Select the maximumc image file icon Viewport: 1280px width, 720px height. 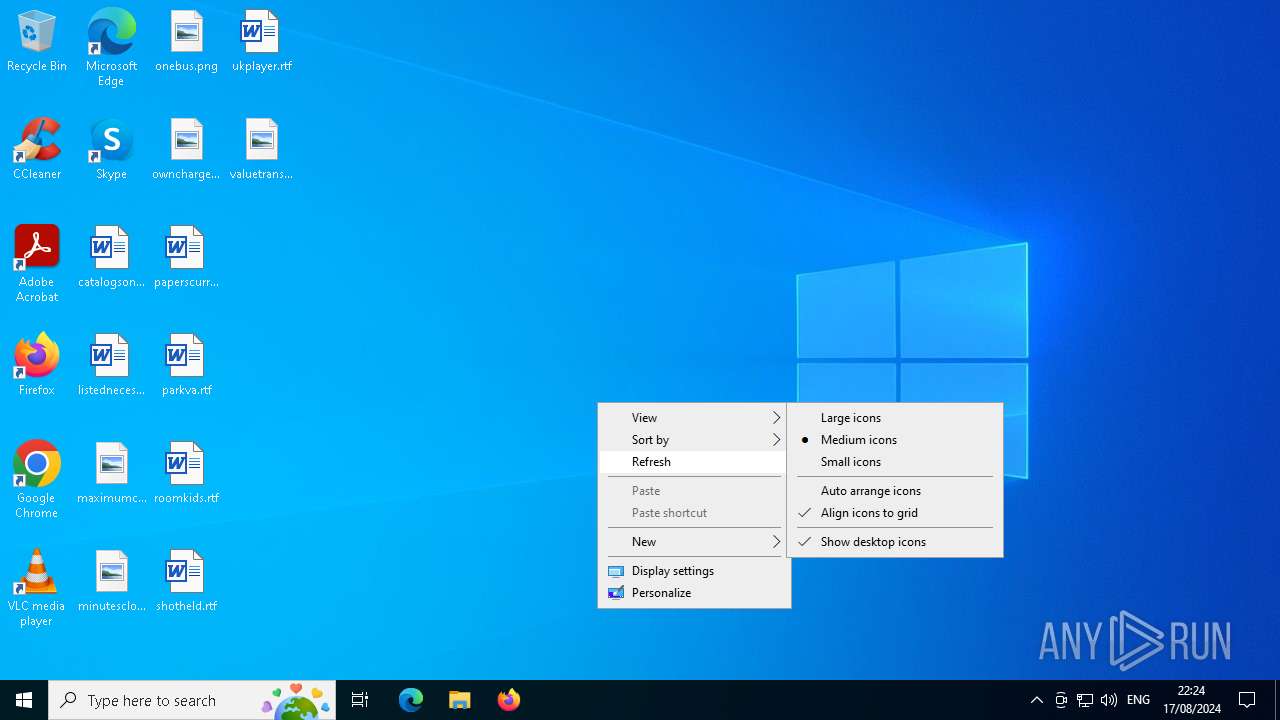(111, 474)
